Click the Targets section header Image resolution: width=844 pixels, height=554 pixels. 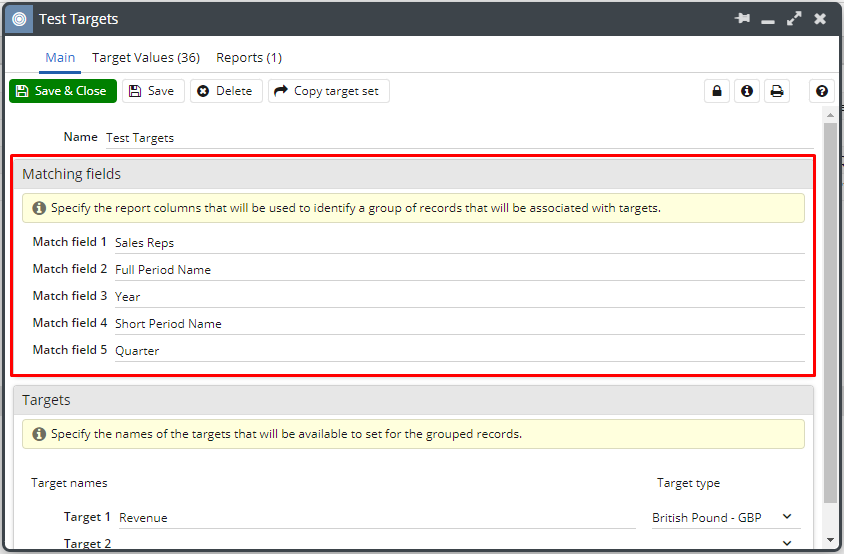click(413, 400)
